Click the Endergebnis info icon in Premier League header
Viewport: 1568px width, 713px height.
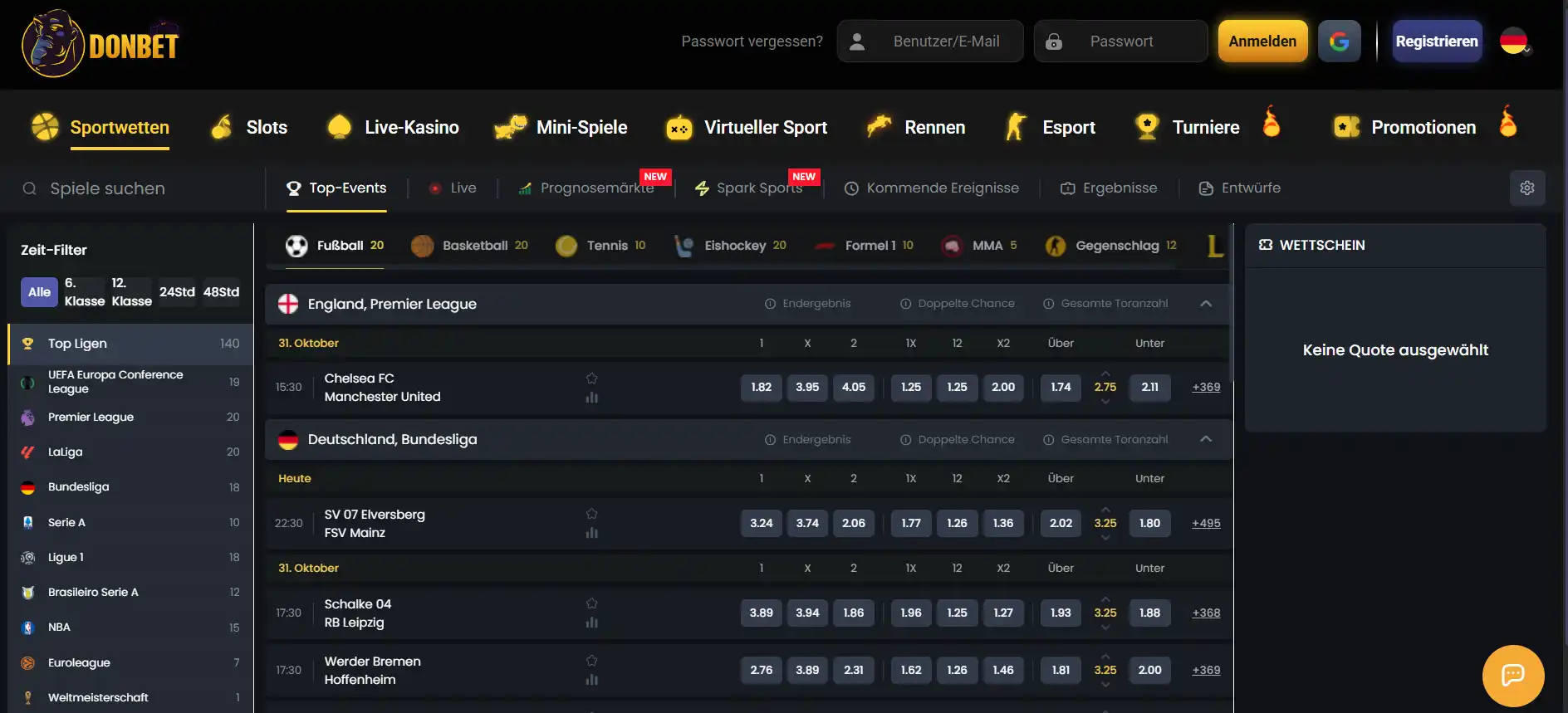[770, 304]
